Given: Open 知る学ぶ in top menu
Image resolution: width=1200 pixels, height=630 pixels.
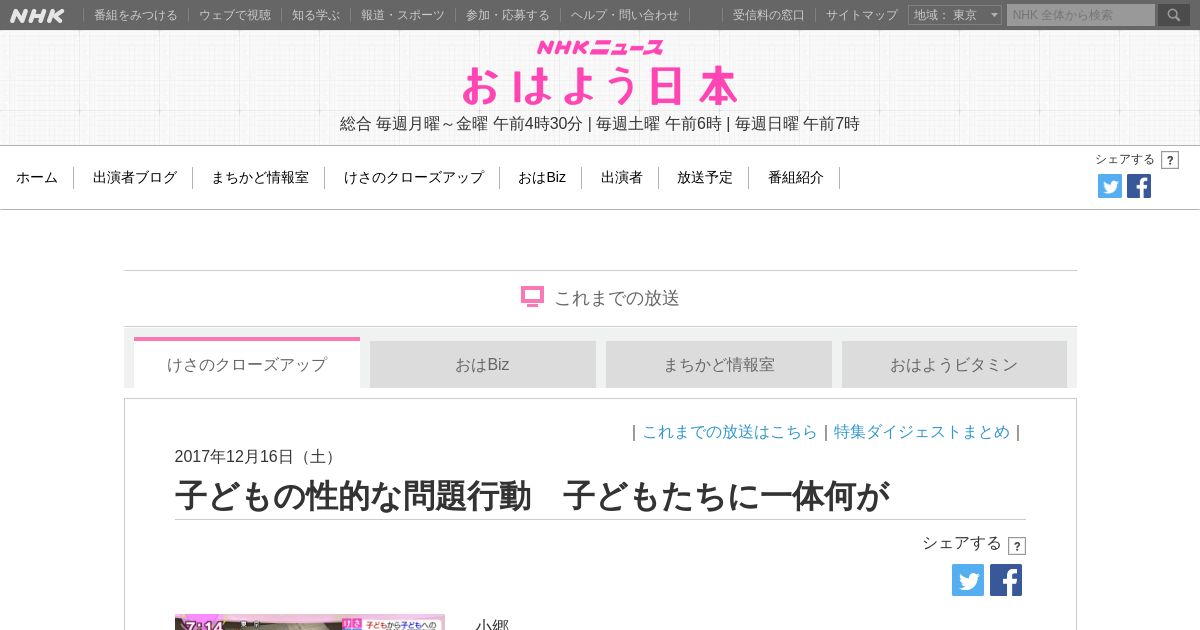Looking at the screenshot, I should pyautogui.click(x=316, y=15).
